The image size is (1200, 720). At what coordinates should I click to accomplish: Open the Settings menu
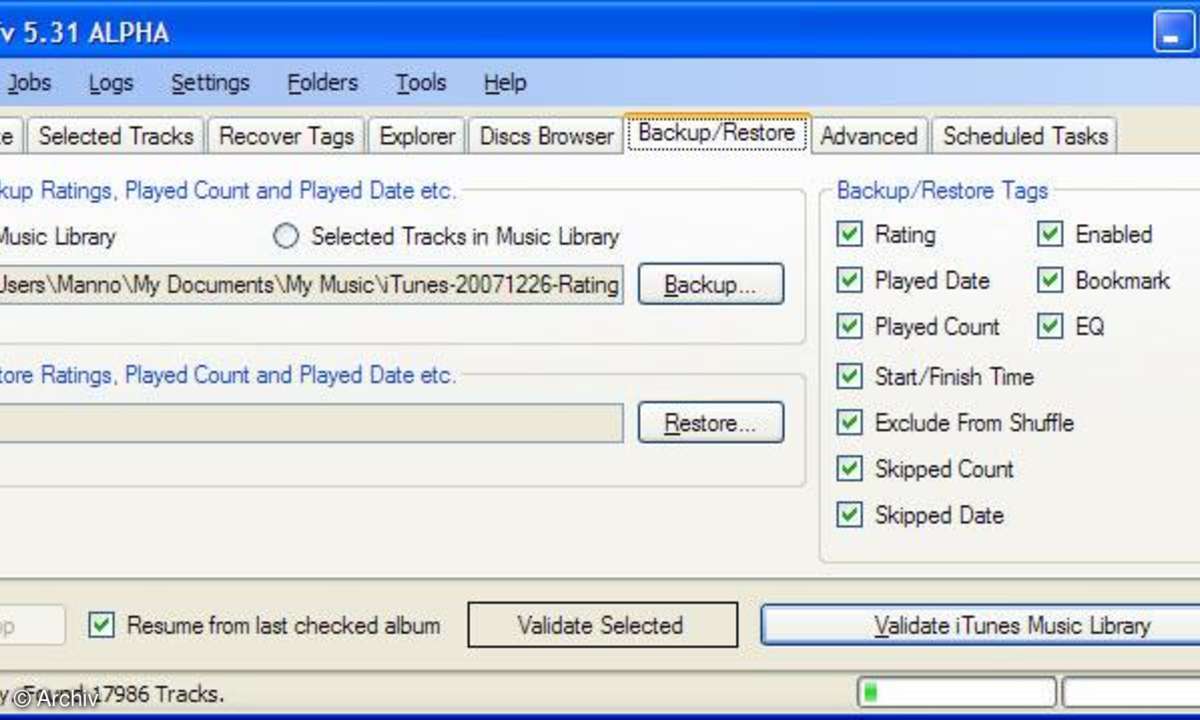point(210,83)
